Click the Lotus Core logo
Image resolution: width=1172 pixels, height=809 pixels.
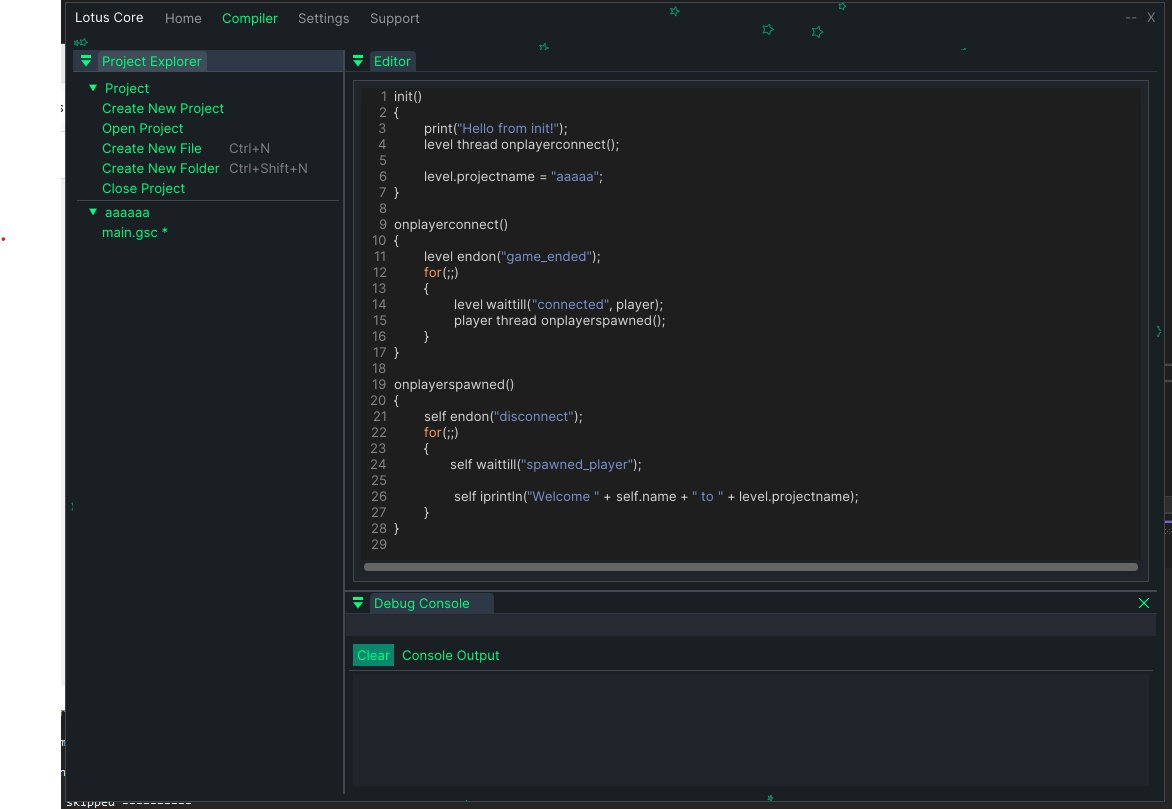pos(109,17)
